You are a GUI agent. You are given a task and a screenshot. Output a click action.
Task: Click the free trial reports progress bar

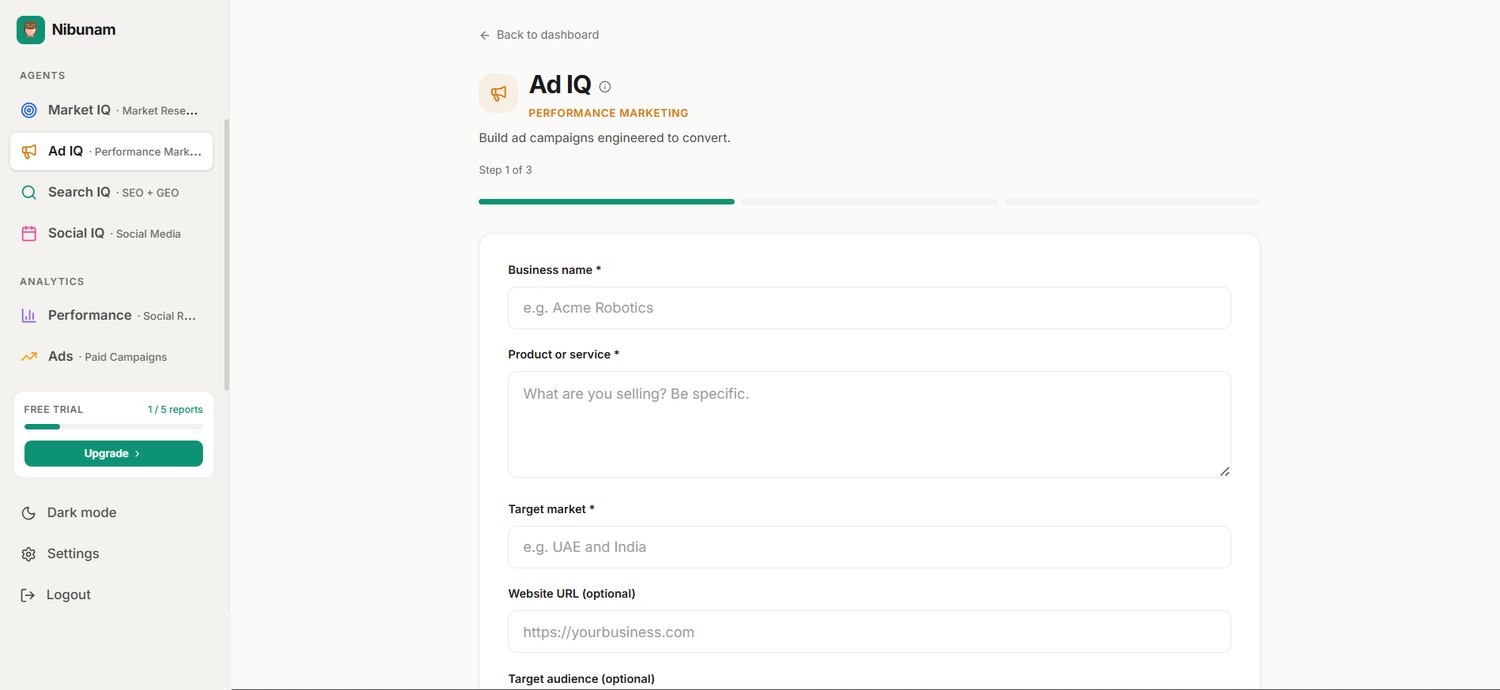(113, 427)
